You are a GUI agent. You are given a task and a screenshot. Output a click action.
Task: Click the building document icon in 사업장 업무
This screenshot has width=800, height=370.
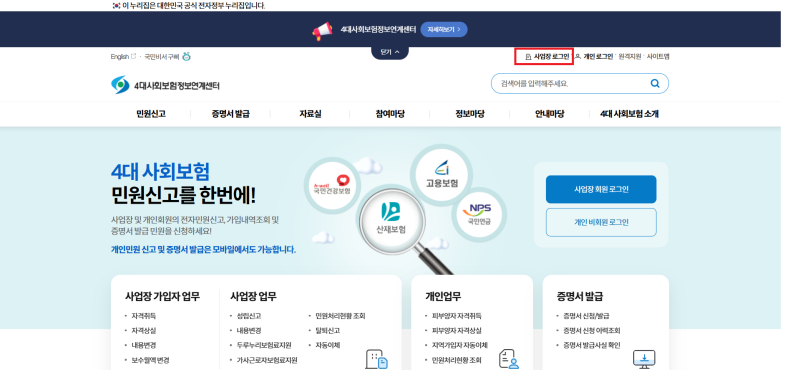[x=377, y=359]
